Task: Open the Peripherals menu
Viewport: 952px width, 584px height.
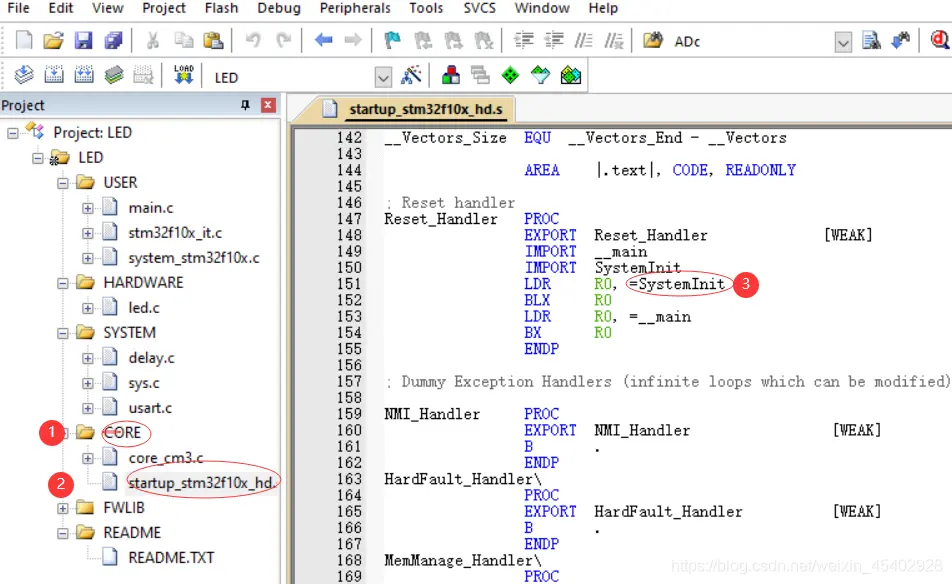Action: pyautogui.click(x=357, y=8)
